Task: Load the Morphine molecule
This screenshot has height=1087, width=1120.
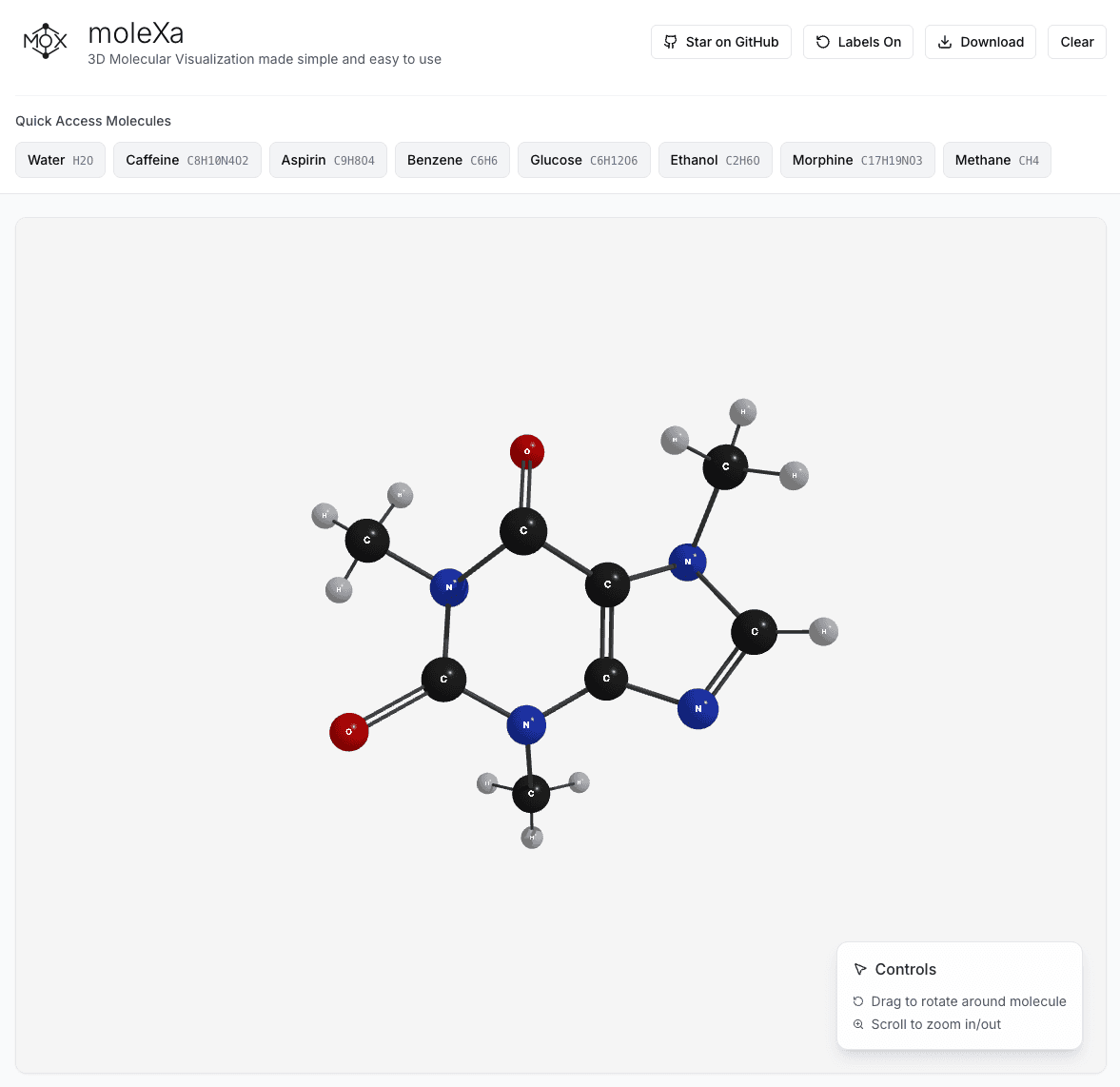Action: (x=856, y=160)
